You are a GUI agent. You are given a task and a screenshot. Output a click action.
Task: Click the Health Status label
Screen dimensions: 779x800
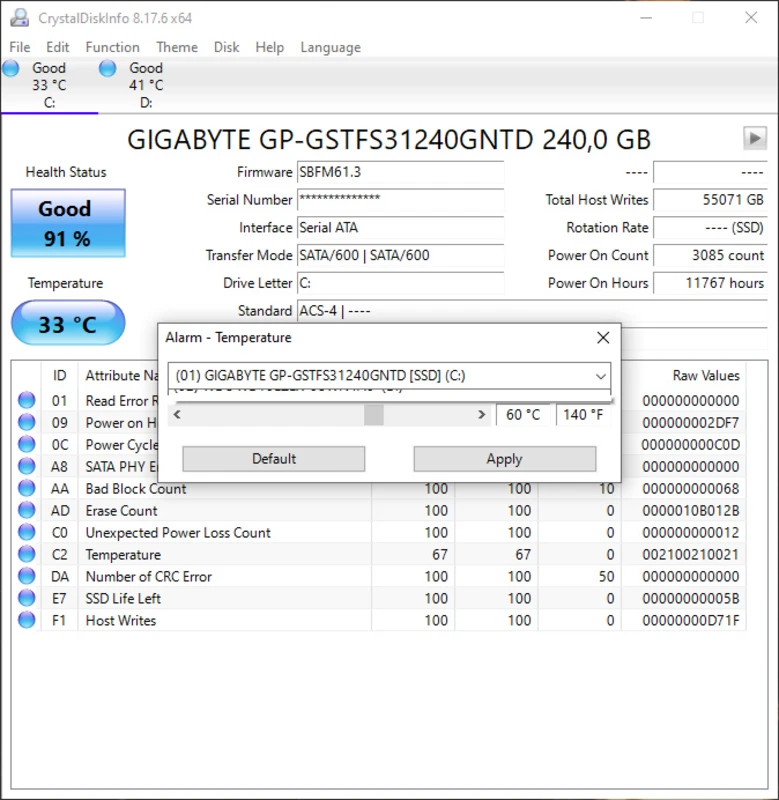coord(66,172)
